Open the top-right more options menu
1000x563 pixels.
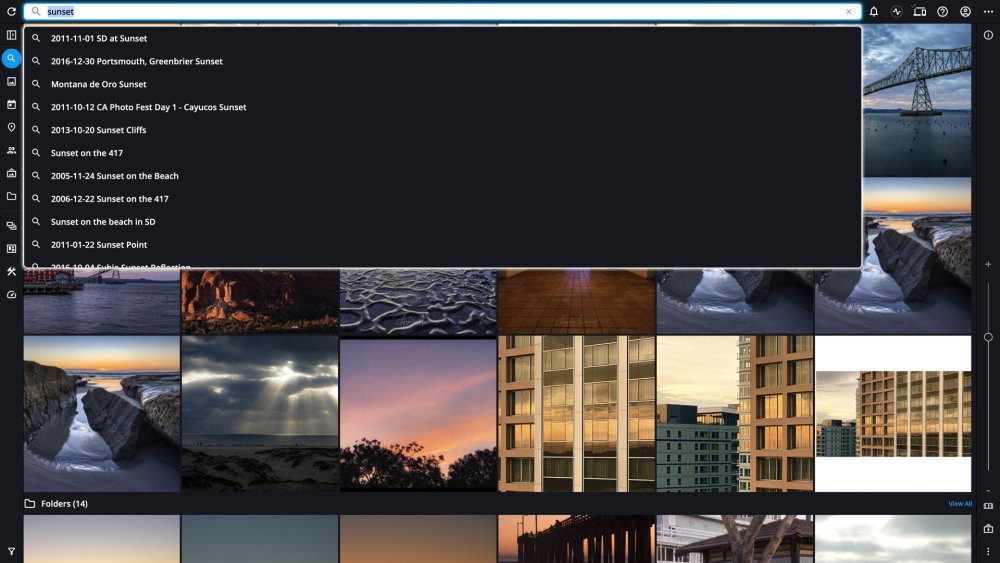point(989,11)
